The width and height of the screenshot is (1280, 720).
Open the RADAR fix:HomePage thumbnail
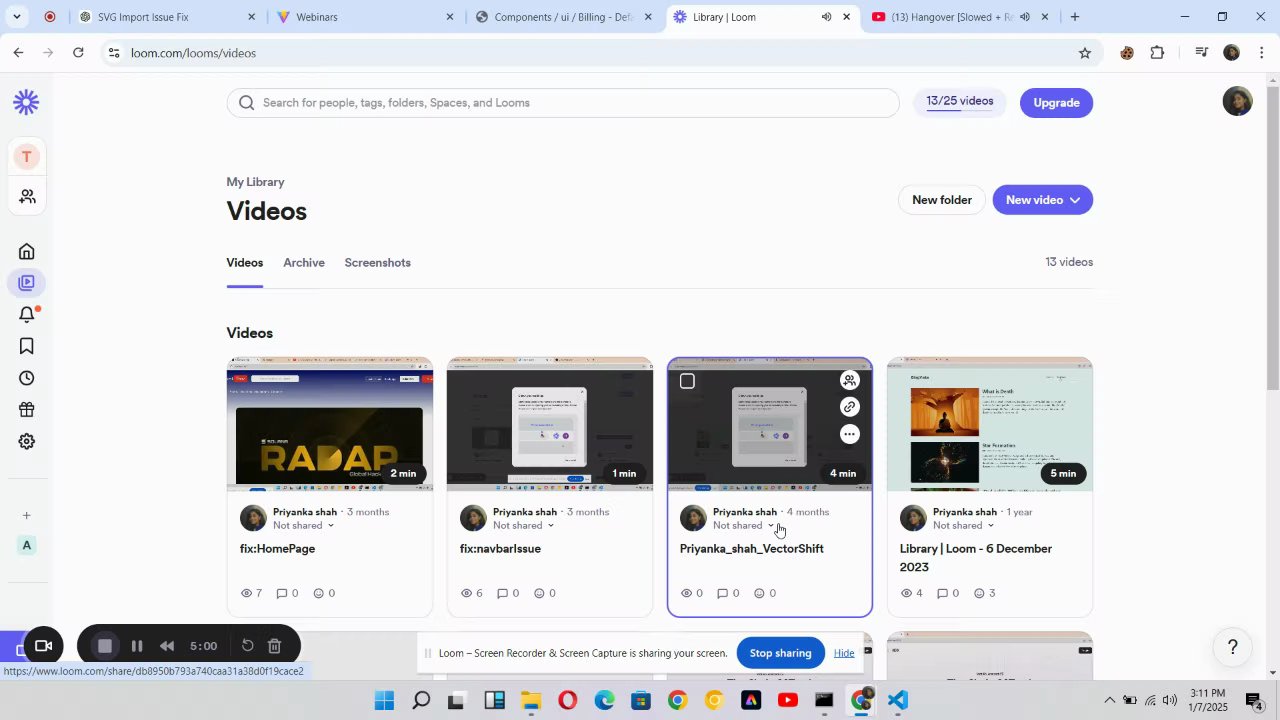tap(330, 424)
